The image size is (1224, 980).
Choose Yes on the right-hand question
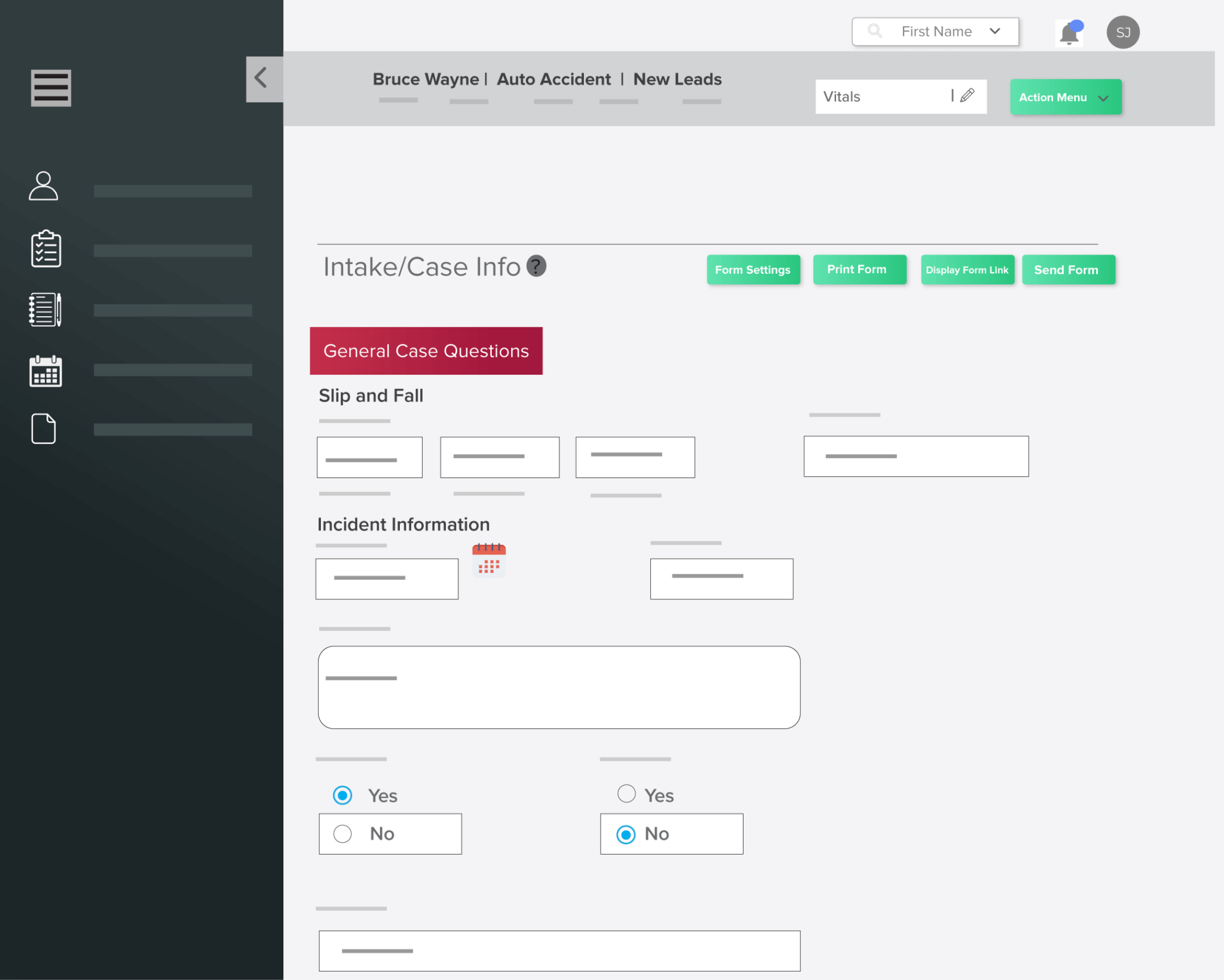626,794
